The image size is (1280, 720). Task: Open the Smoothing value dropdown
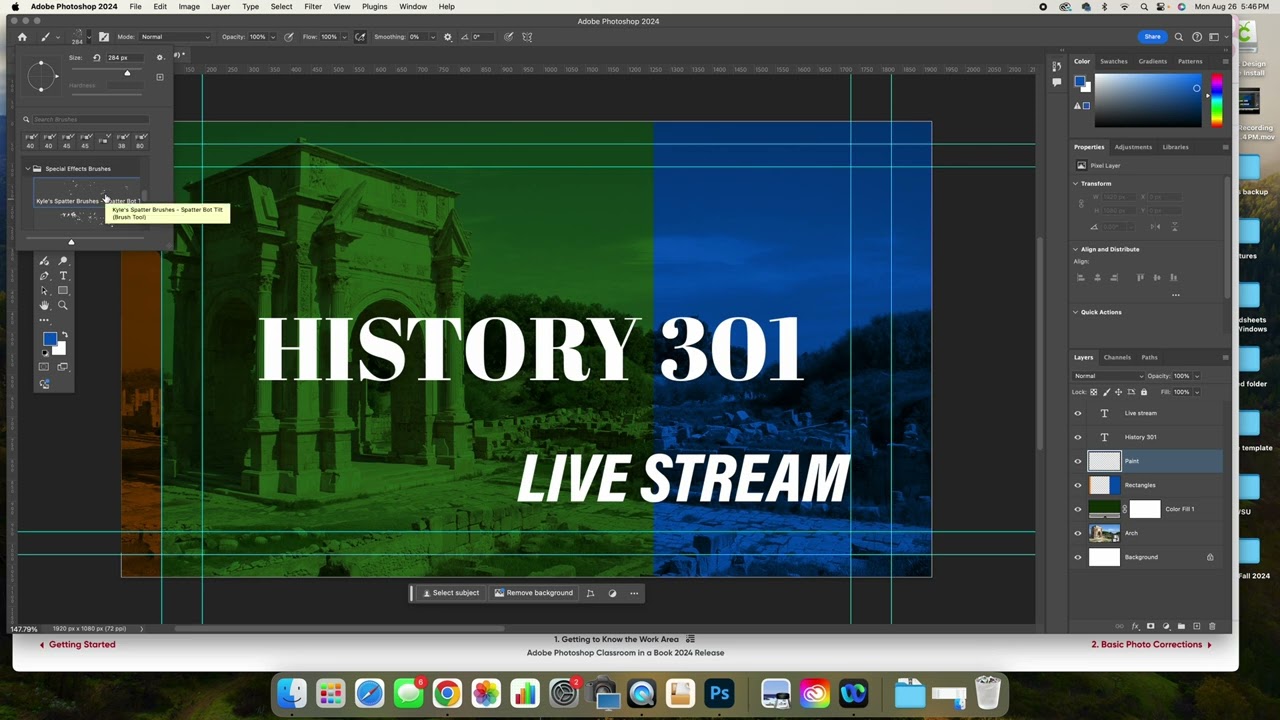pyautogui.click(x=431, y=37)
